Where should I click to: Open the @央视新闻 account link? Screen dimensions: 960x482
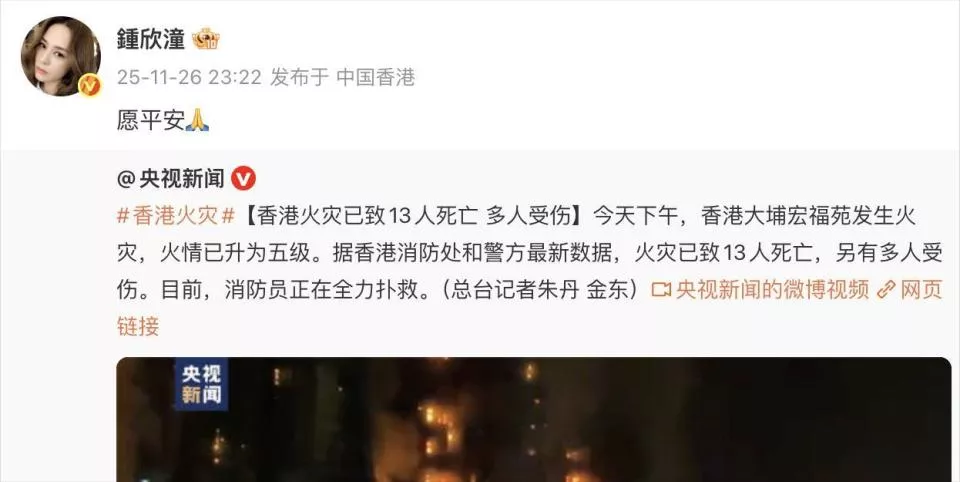pos(171,179)
